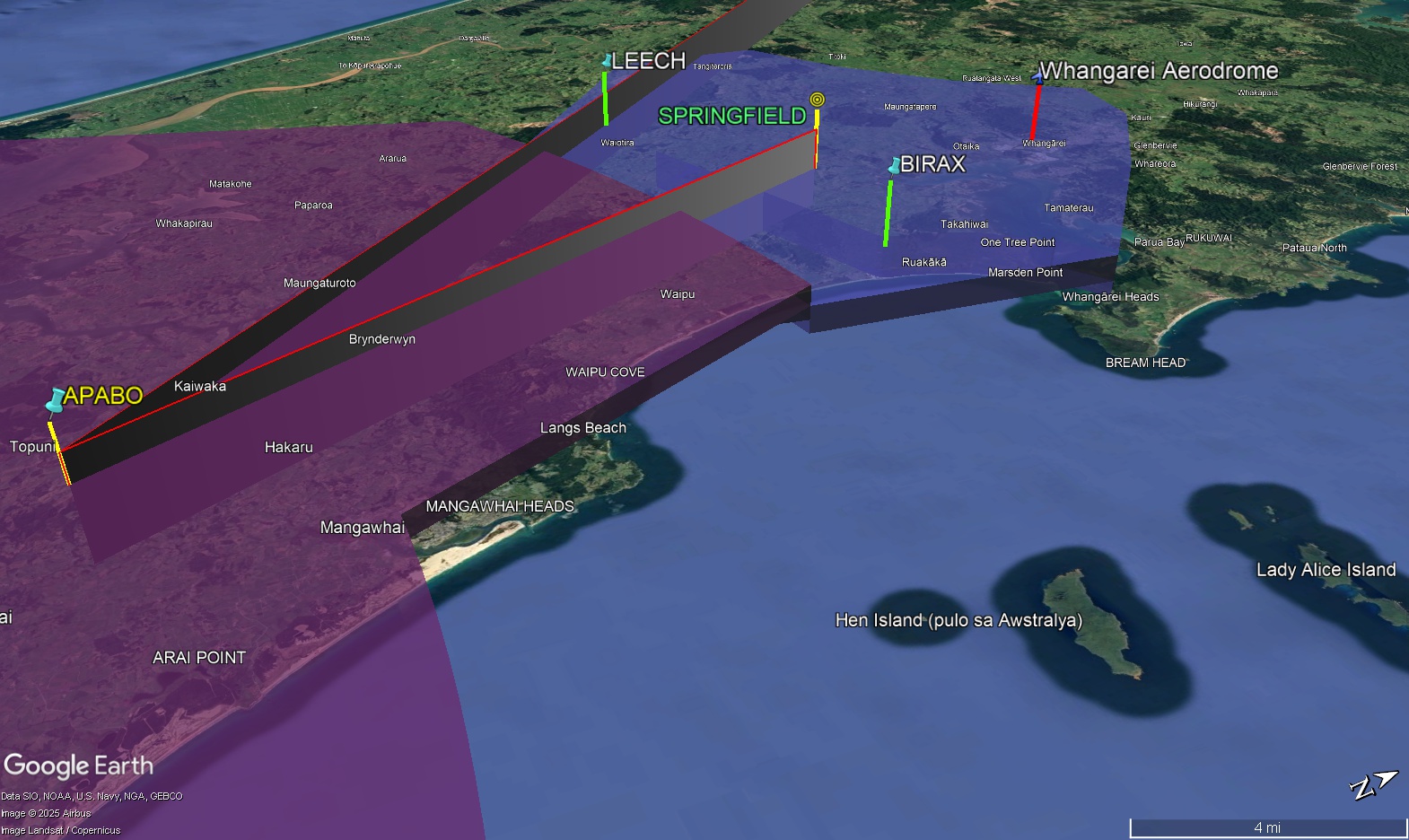This screenshot has height=840, width=1409.
Task: Click the Mangawhai town label
Action: coord(362,528)
